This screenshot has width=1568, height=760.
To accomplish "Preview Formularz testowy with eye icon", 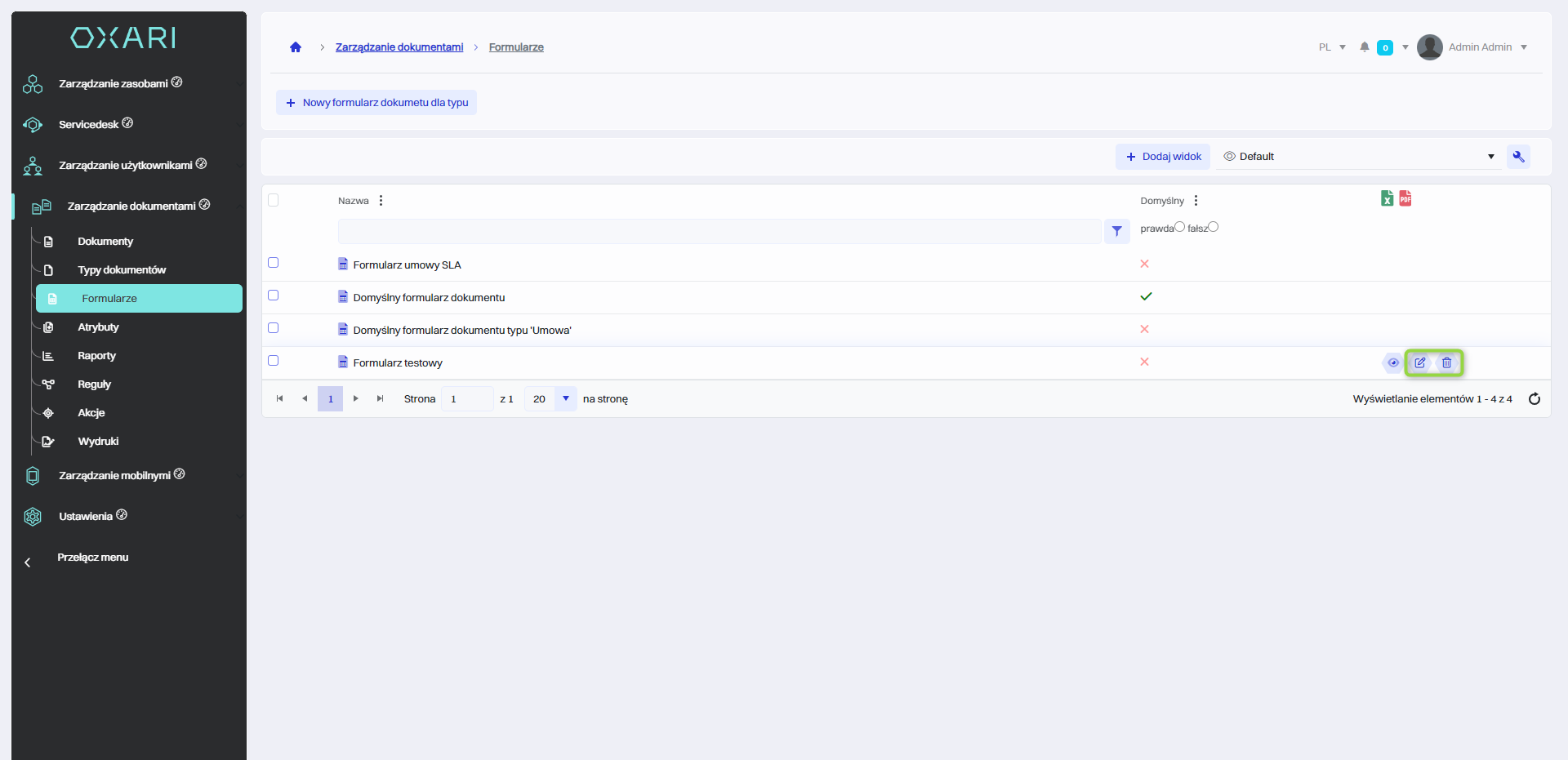I will [x=1393, y=363].
